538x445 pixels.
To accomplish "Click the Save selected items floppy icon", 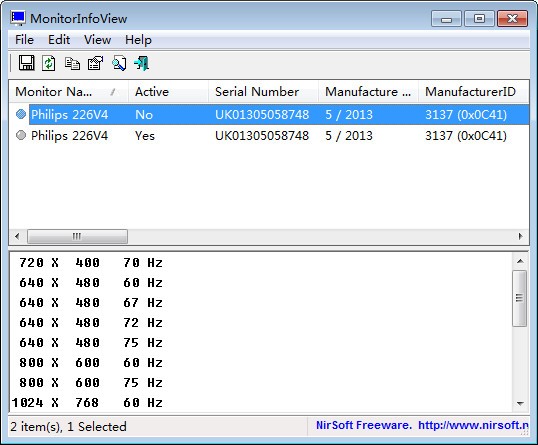I will tap(26, 63).
